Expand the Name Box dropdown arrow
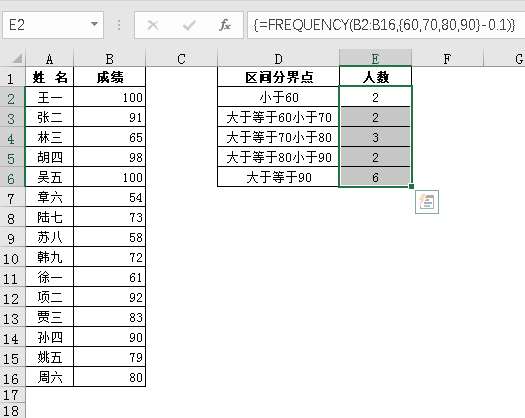The width and height of the screenshot is (525, 418). (x=94, y=24)
